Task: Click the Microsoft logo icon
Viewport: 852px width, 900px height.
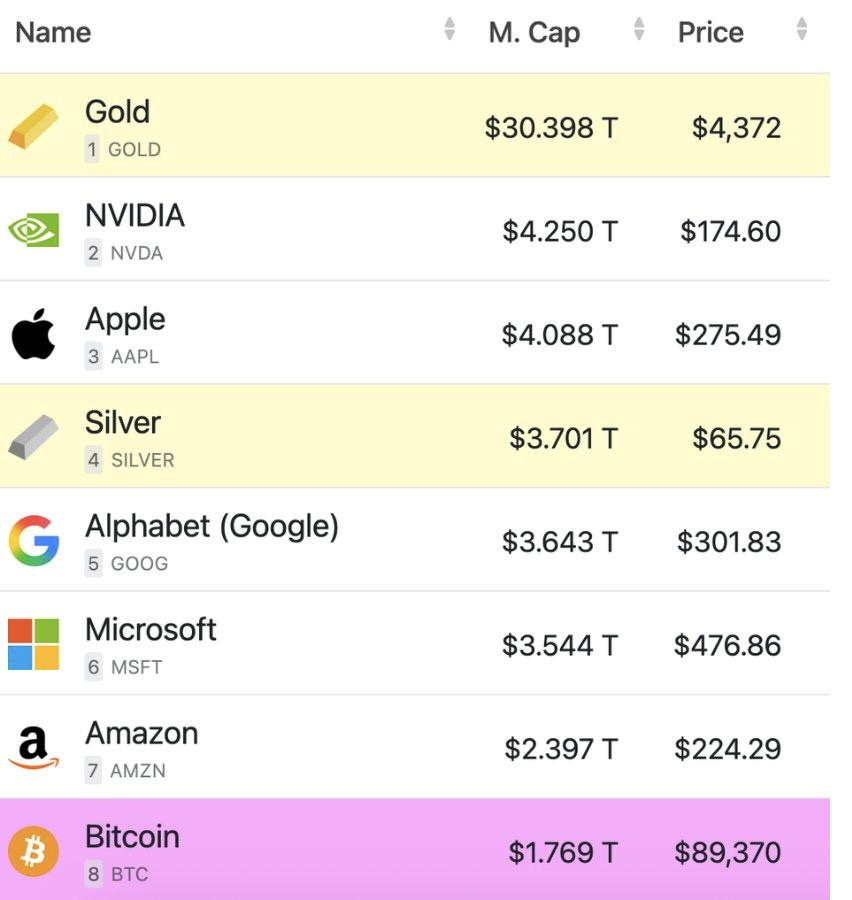Action: pyautogui.click(x=33, y=645)
